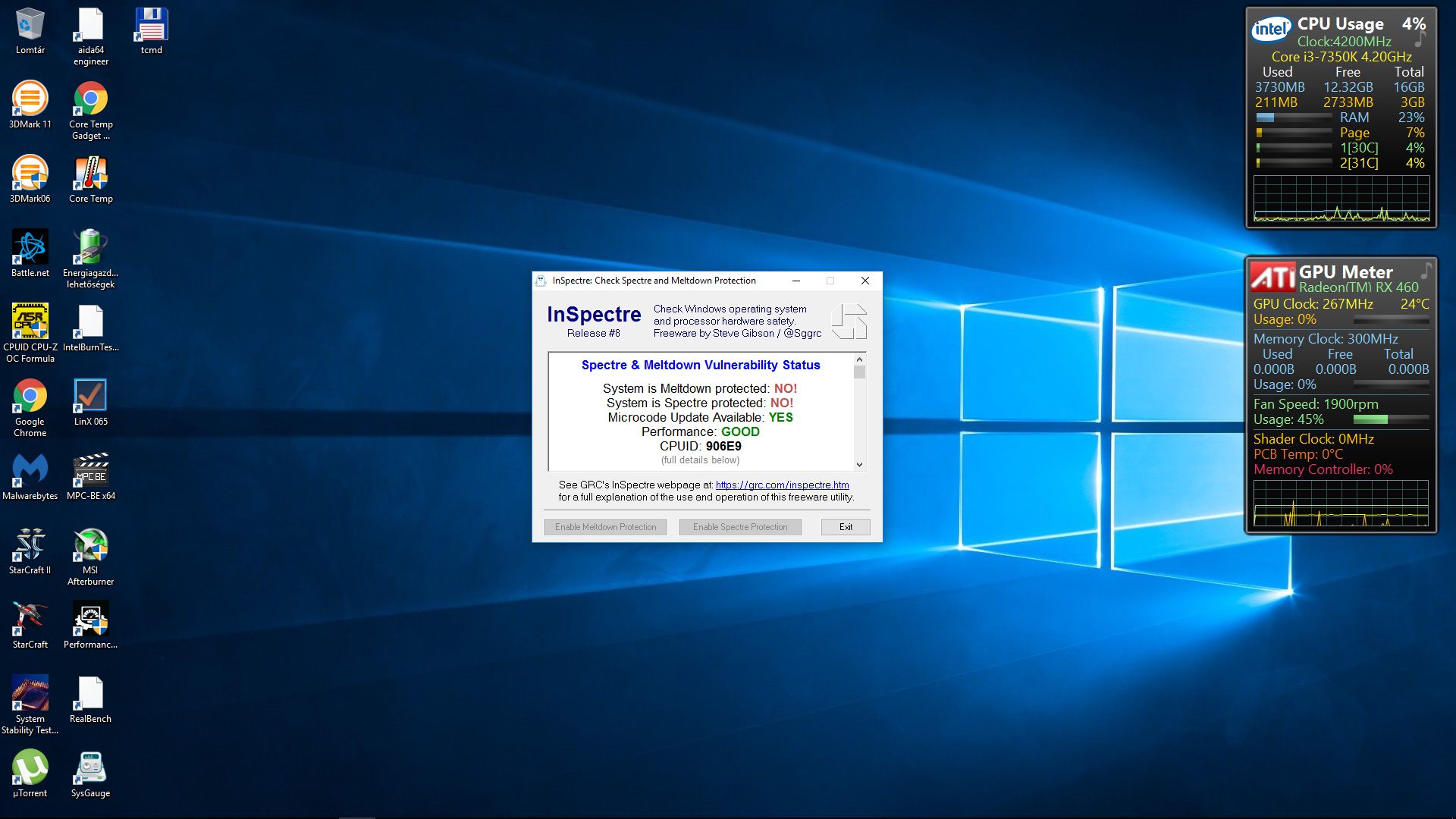Click the 'CPUID: 906E9' line in InSpectre
Screen dimensions: 1456x819
(x=700, y=446)
